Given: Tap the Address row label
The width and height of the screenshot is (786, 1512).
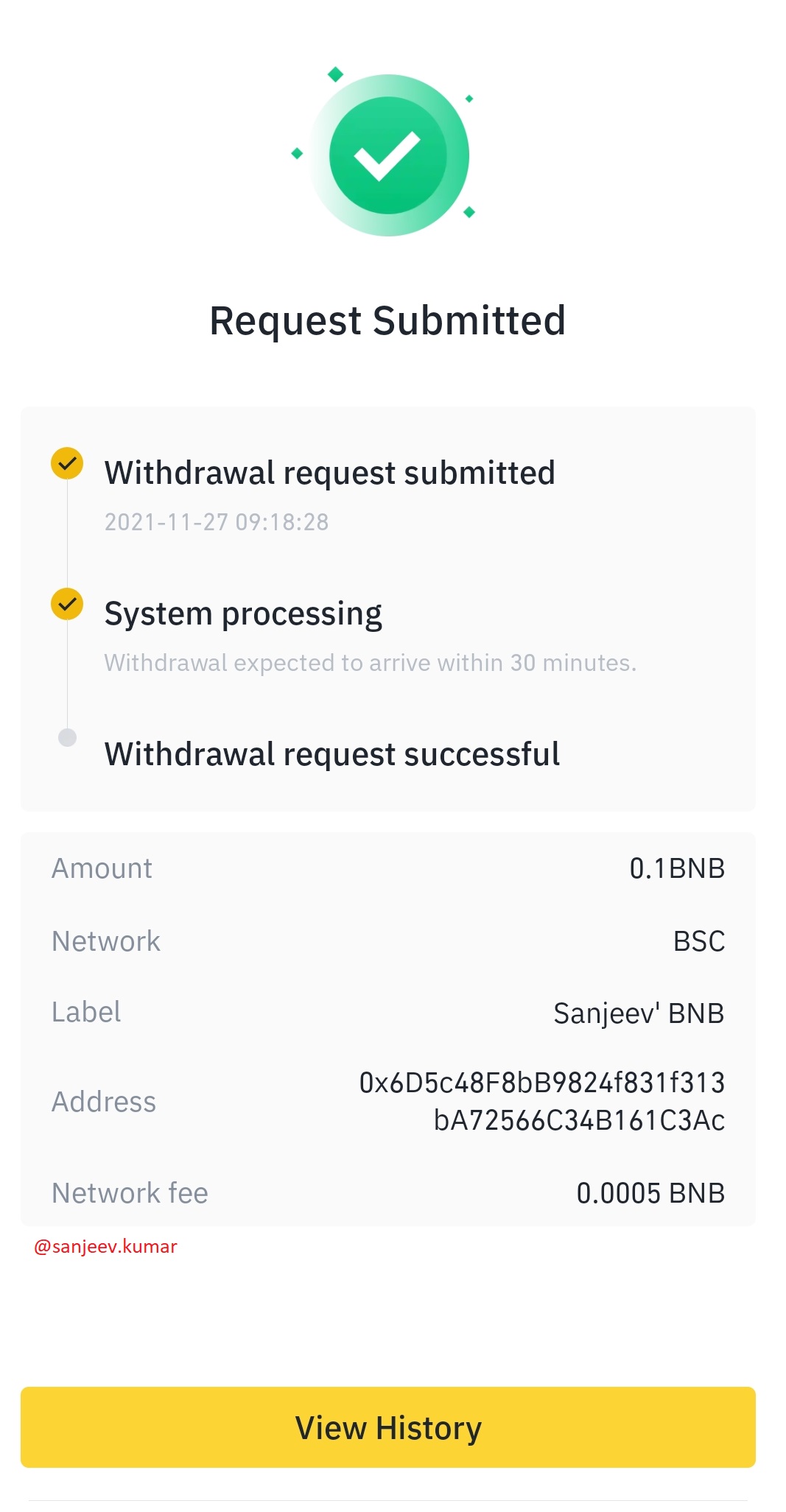Looking at the screenshot, I should tap(104, 1102).
